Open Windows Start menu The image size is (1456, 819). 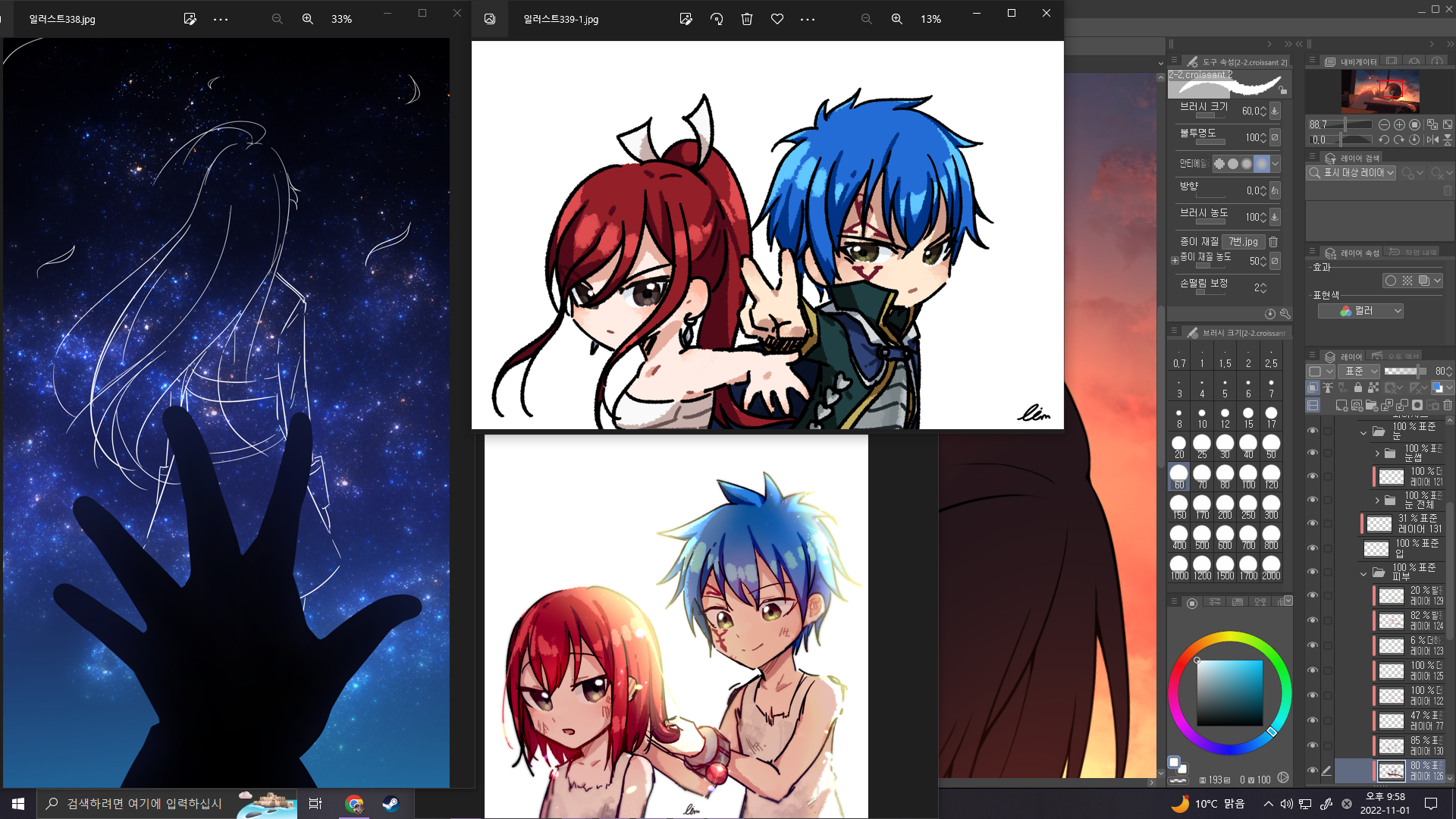[x=18, y=804]
